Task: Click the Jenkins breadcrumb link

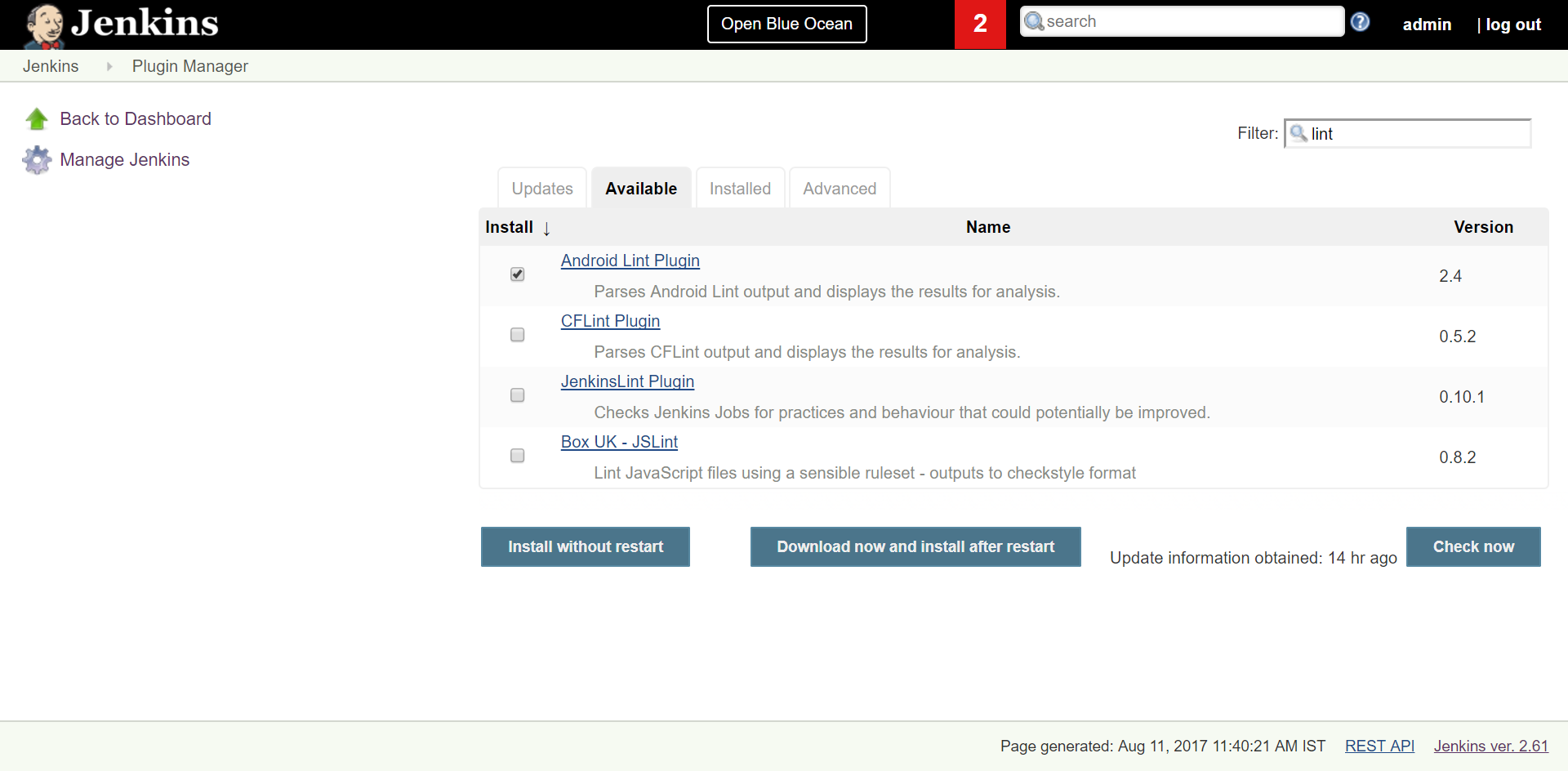Action: coord(51,66)
